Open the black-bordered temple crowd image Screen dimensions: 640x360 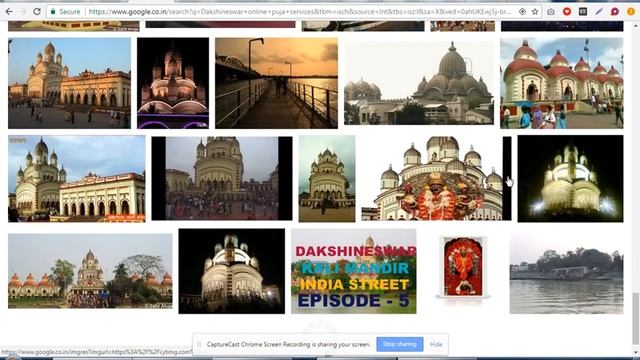[222, 178]
